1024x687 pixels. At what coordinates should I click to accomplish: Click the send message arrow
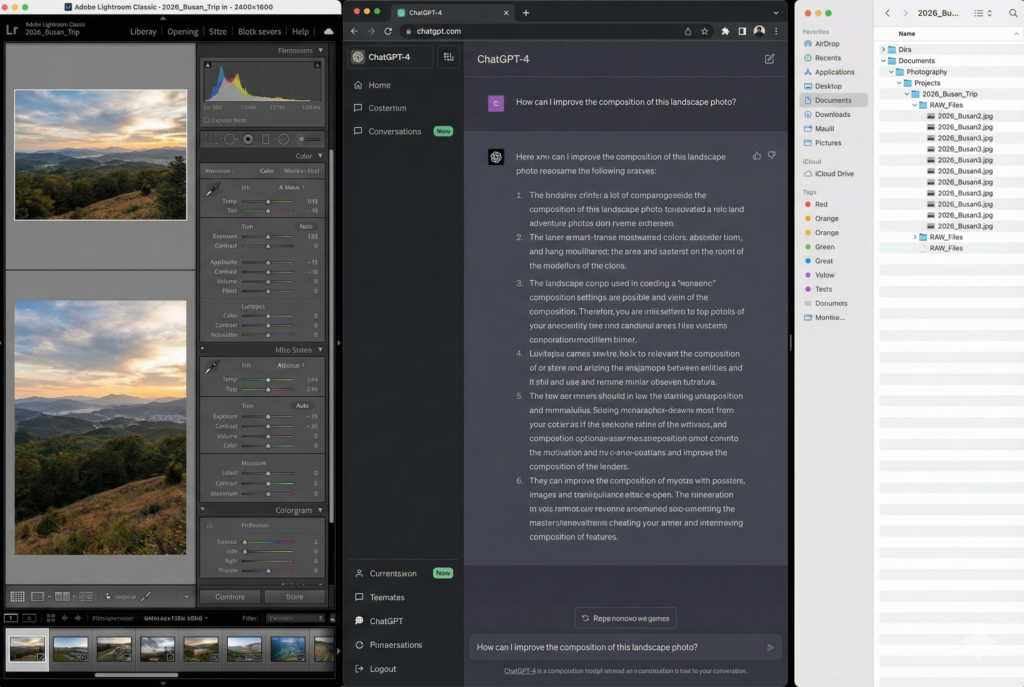[x=770, y=647]
